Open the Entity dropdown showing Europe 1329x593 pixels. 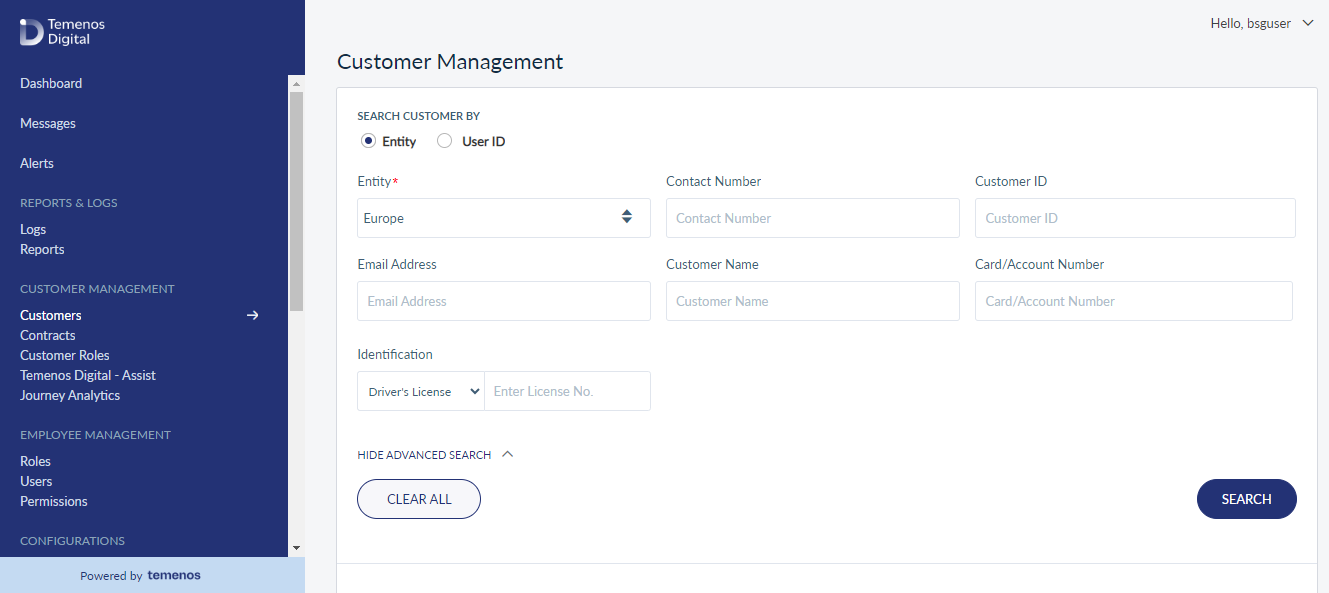(504, 218)
